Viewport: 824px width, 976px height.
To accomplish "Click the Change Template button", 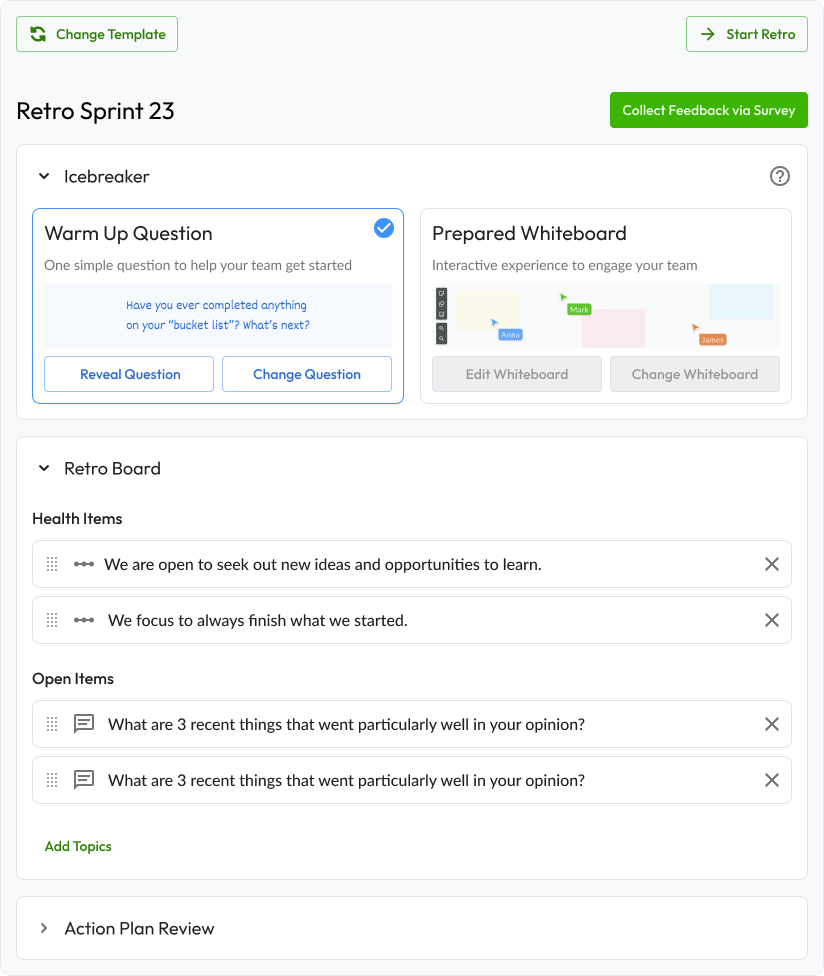I will pos(97,34).
